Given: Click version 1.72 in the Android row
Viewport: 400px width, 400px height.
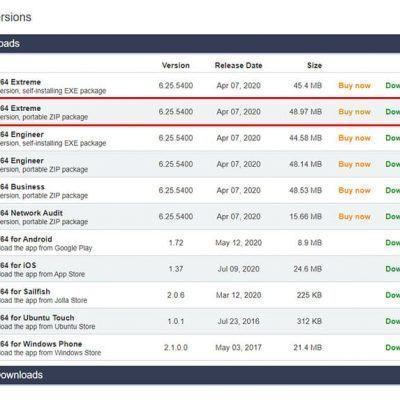Looking at the screenshot, I should pyautogui.click(x=176, y=243).
